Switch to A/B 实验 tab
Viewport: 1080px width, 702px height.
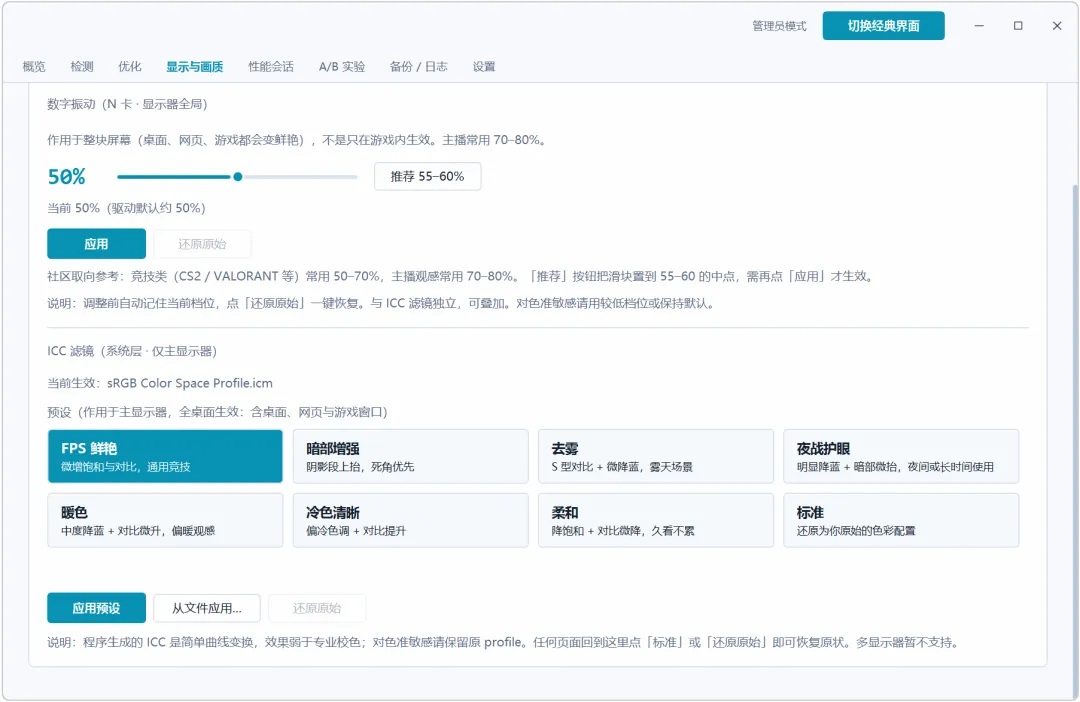[x=342, y=67]
